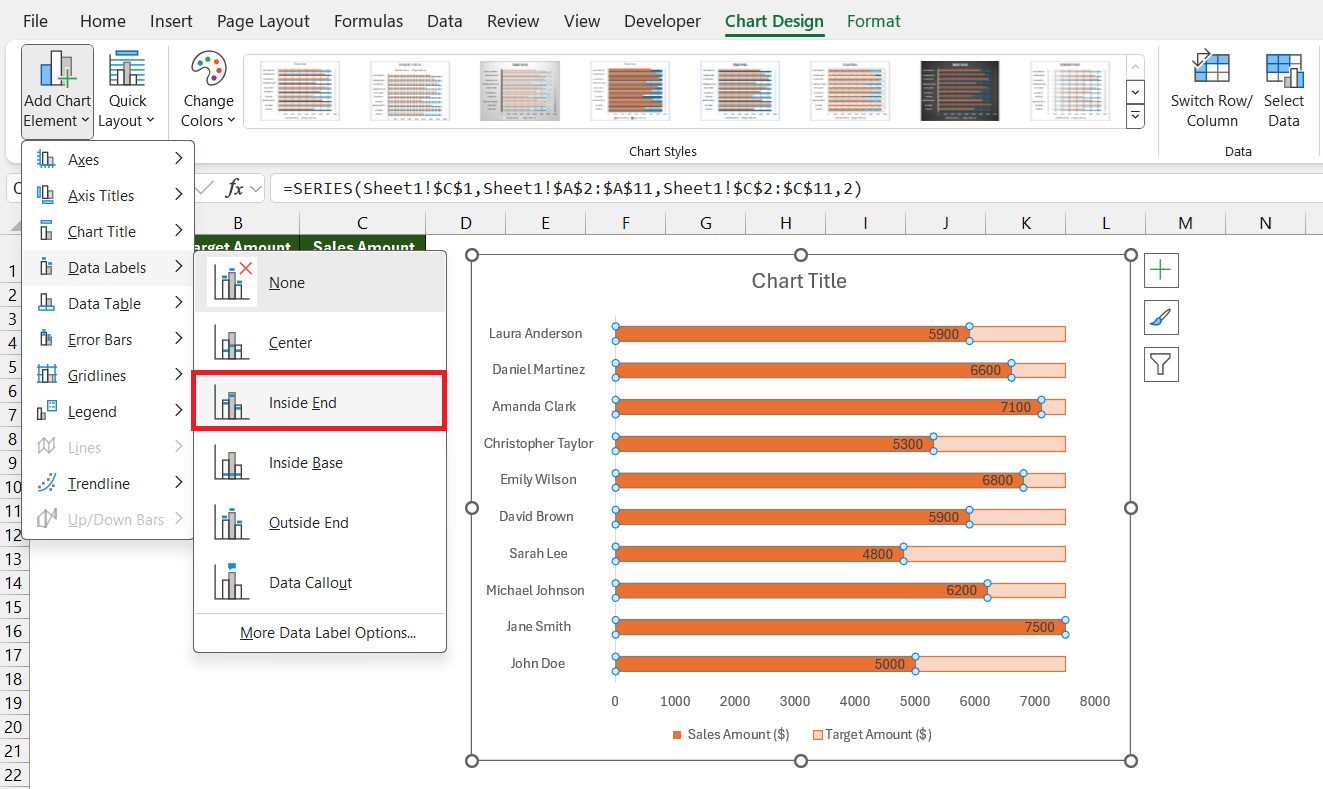
Task: Select the dark background chart style thumbnail
Action: tap(960, 92)
